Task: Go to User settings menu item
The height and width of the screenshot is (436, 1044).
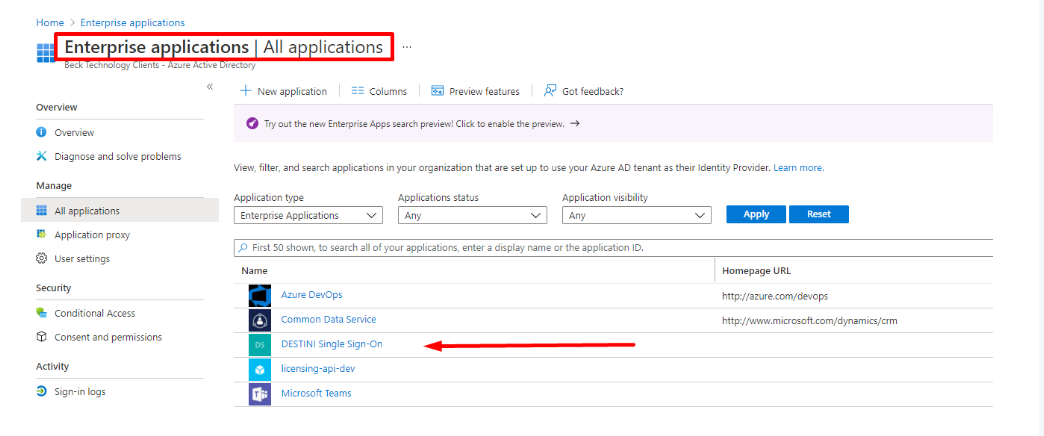Action: click(x=82, y=259)
